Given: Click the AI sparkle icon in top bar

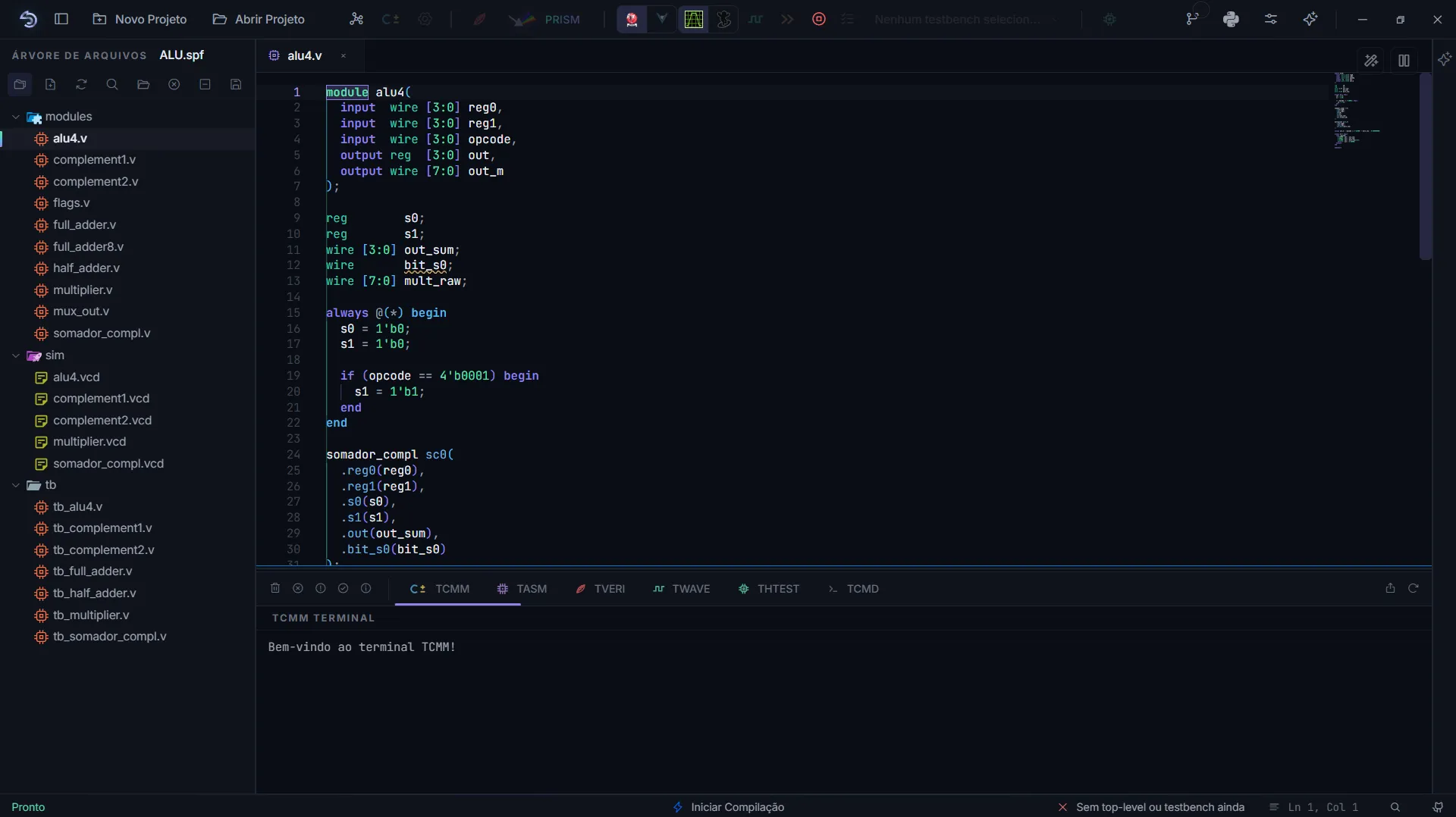Looking at the screenshot, I should point(1310,19).
